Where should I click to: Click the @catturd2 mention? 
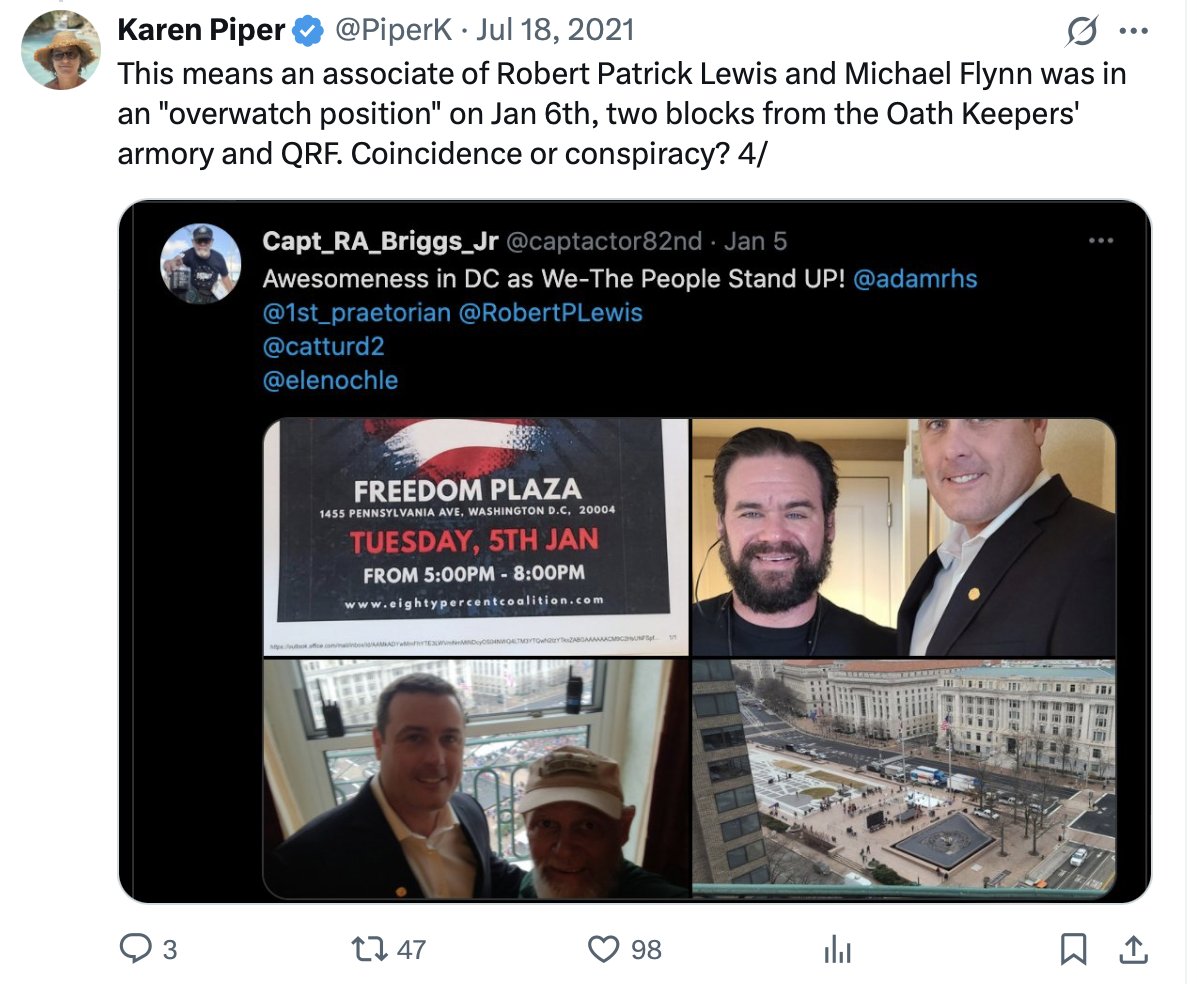point(323,347)
